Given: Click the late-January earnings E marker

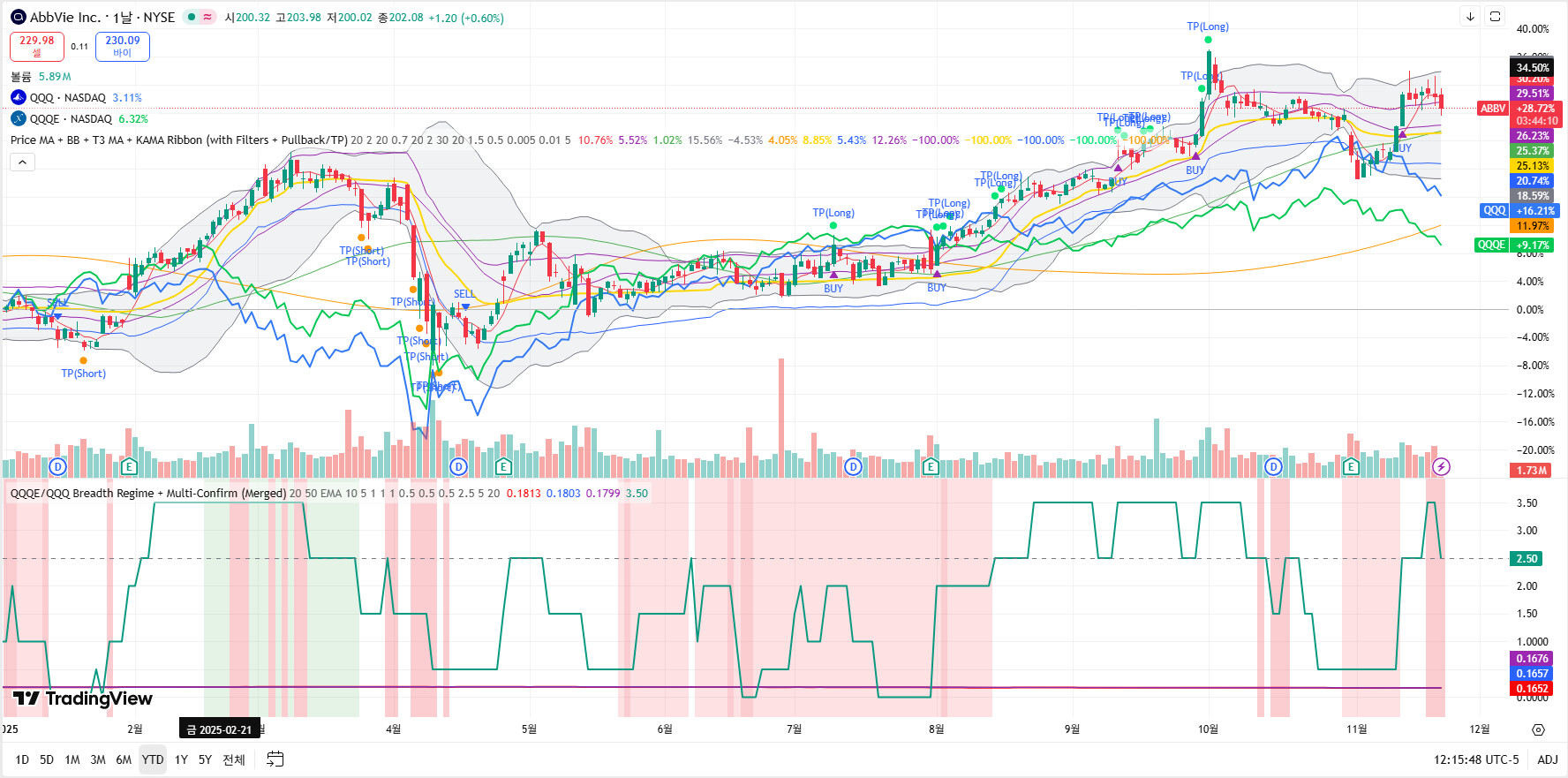Looking at the screenshot, I should 130,466.
